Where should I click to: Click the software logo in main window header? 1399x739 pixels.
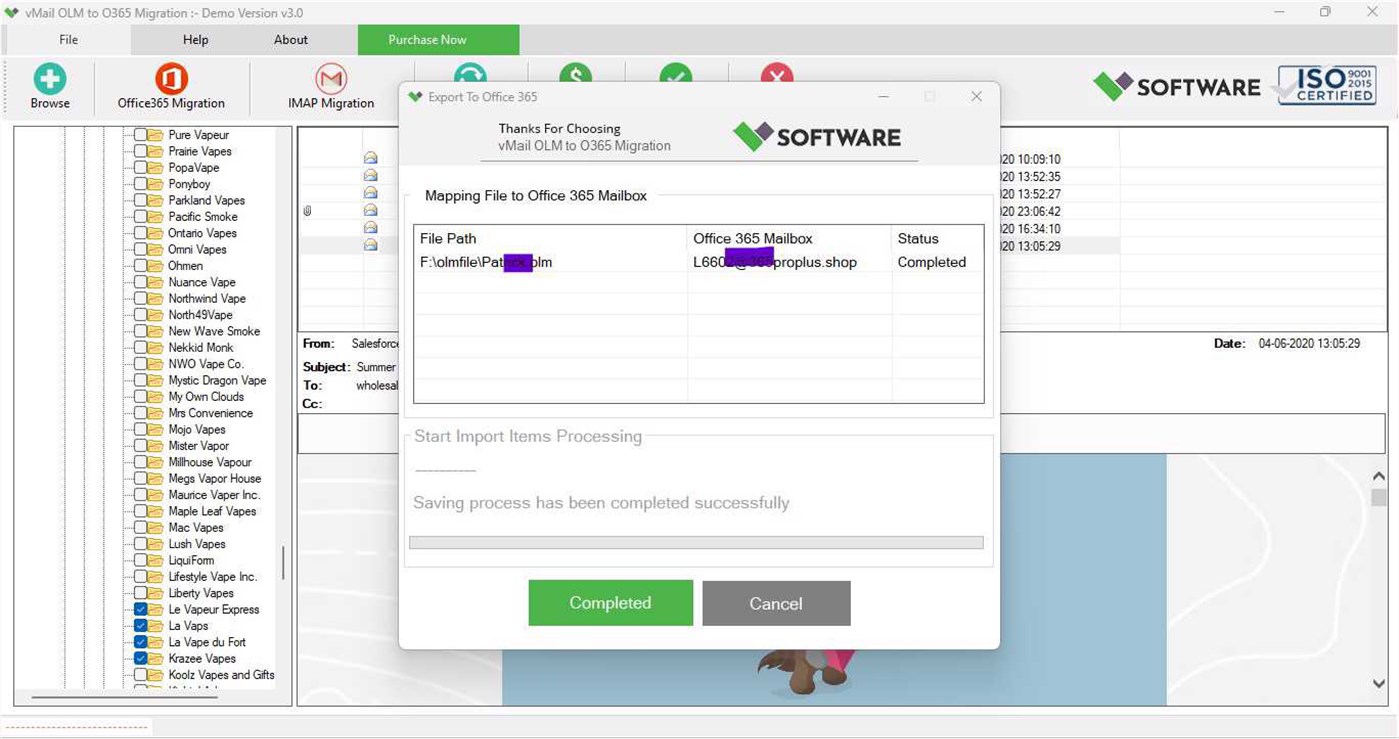[x=1176, y=86]
